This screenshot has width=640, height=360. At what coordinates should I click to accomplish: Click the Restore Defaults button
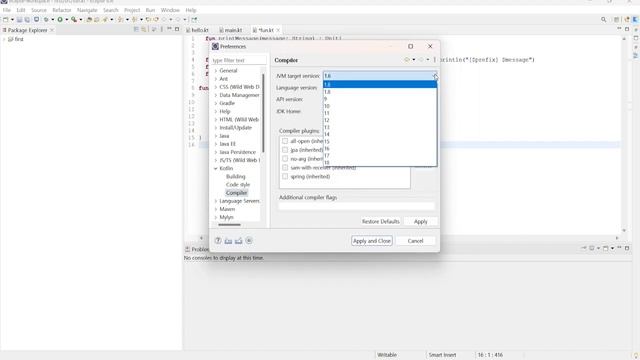tap(380, 221)
